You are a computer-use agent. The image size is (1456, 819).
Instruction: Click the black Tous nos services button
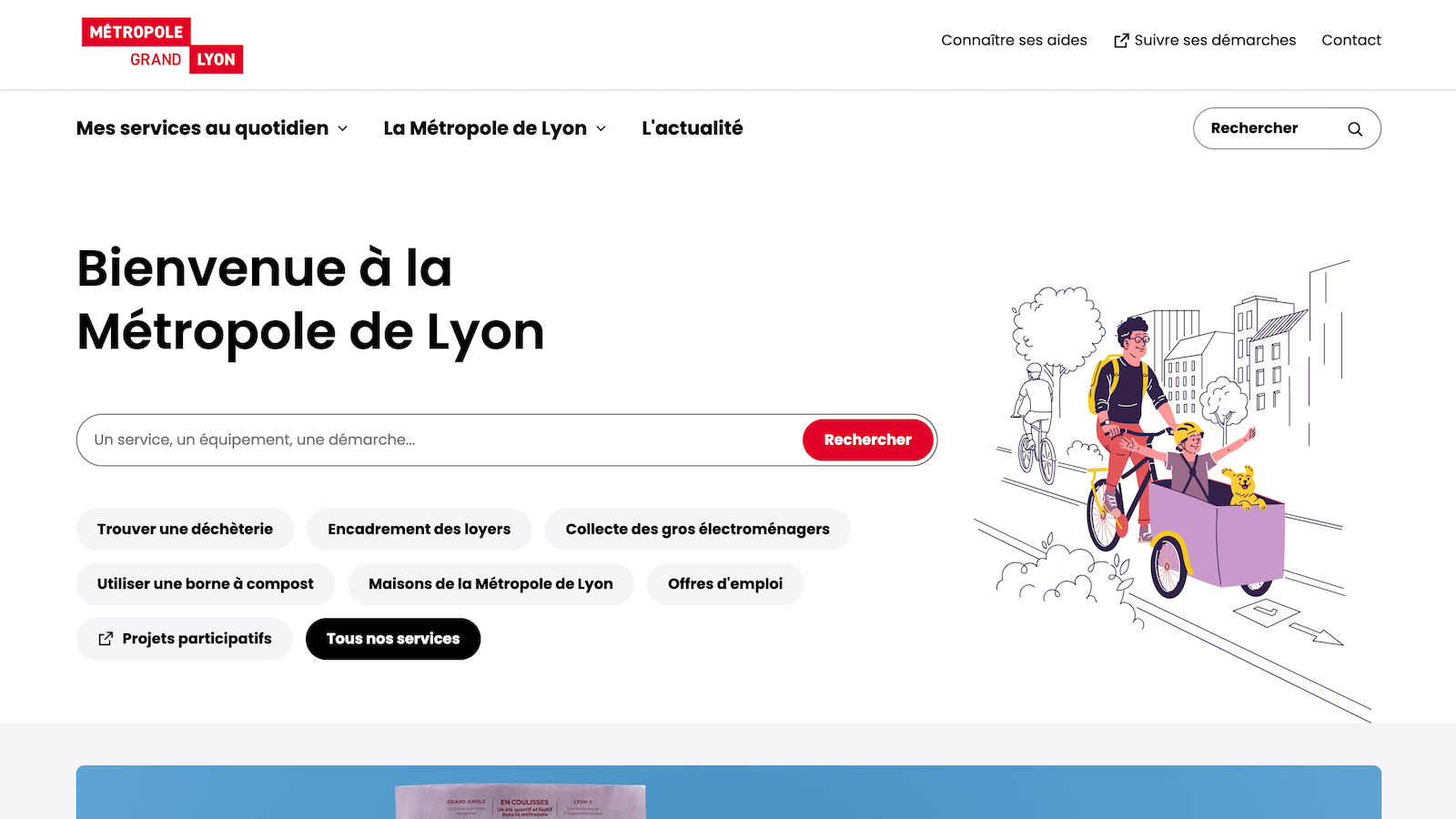pos(393,638)
